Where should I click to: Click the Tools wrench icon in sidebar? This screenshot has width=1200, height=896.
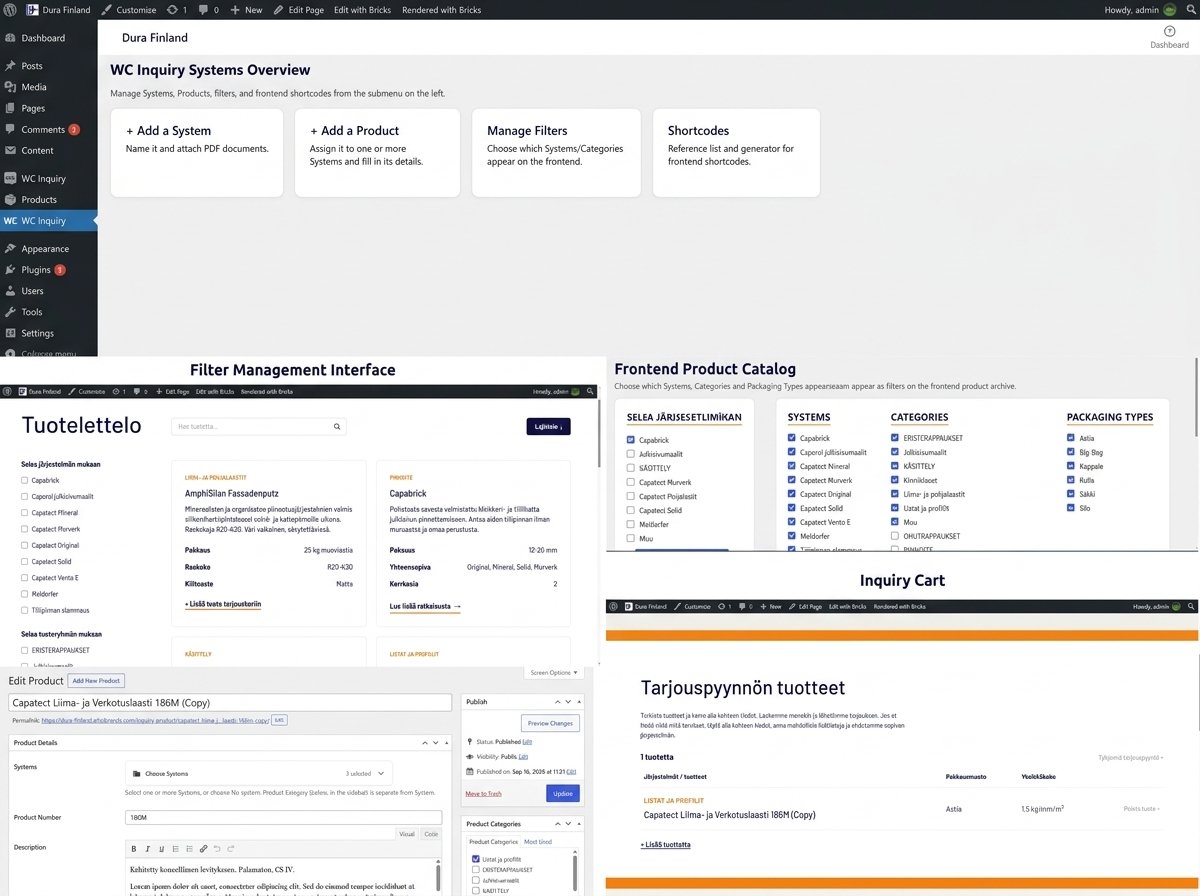(x=10, y=312)
